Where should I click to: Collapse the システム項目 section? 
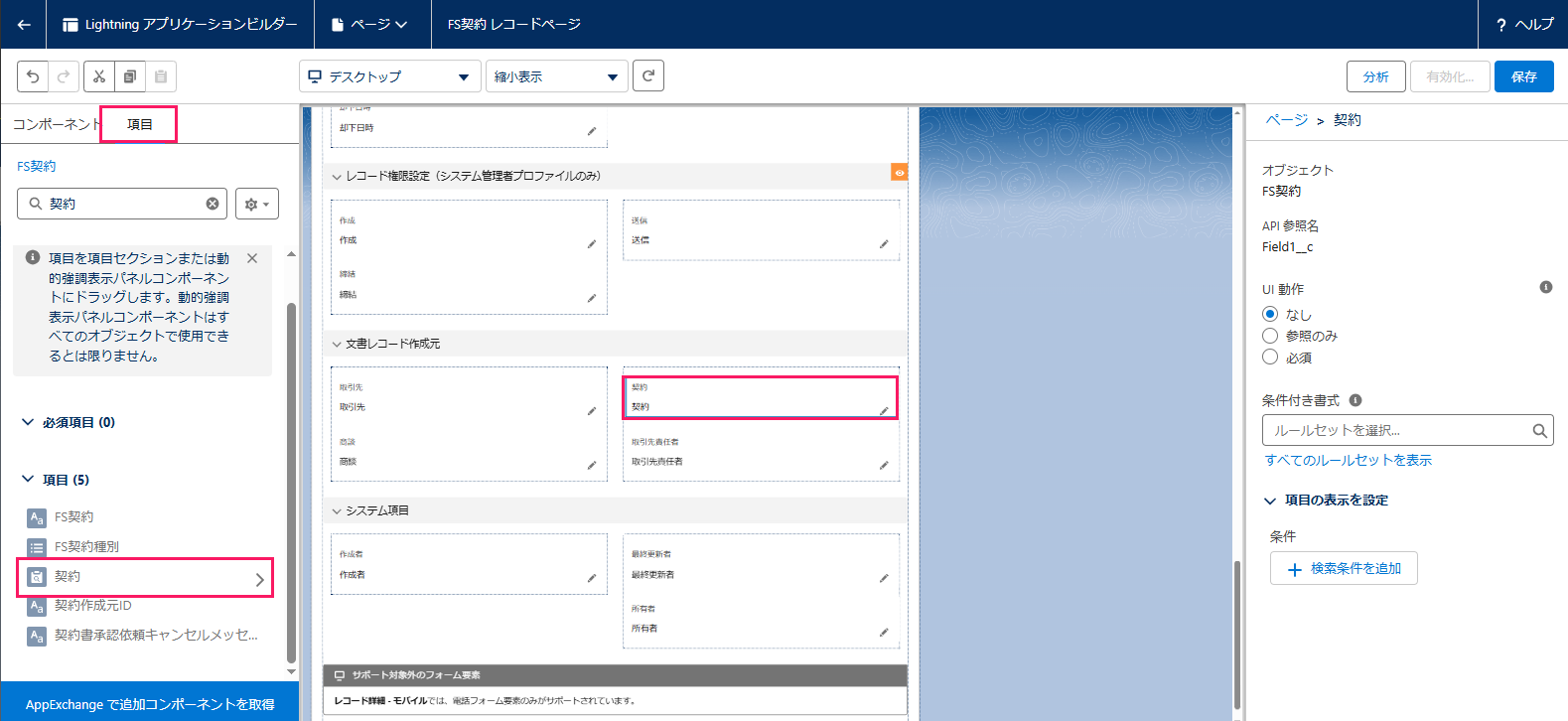(x=337, y=510)
